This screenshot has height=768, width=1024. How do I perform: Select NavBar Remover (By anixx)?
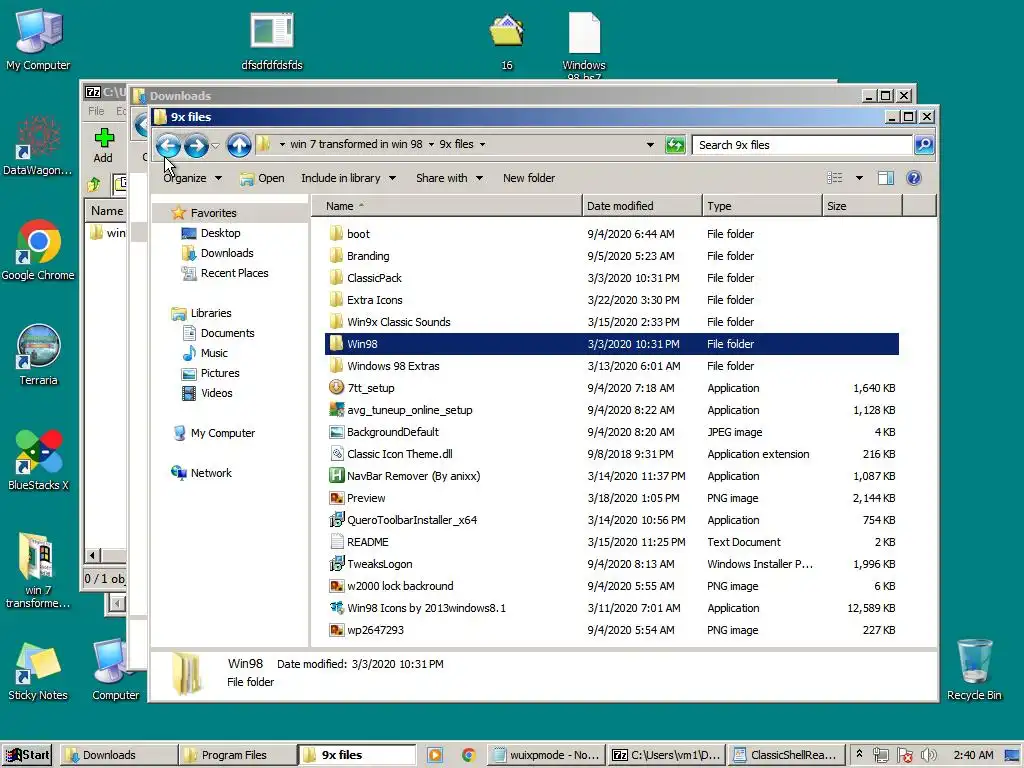(x=611, y=476)
